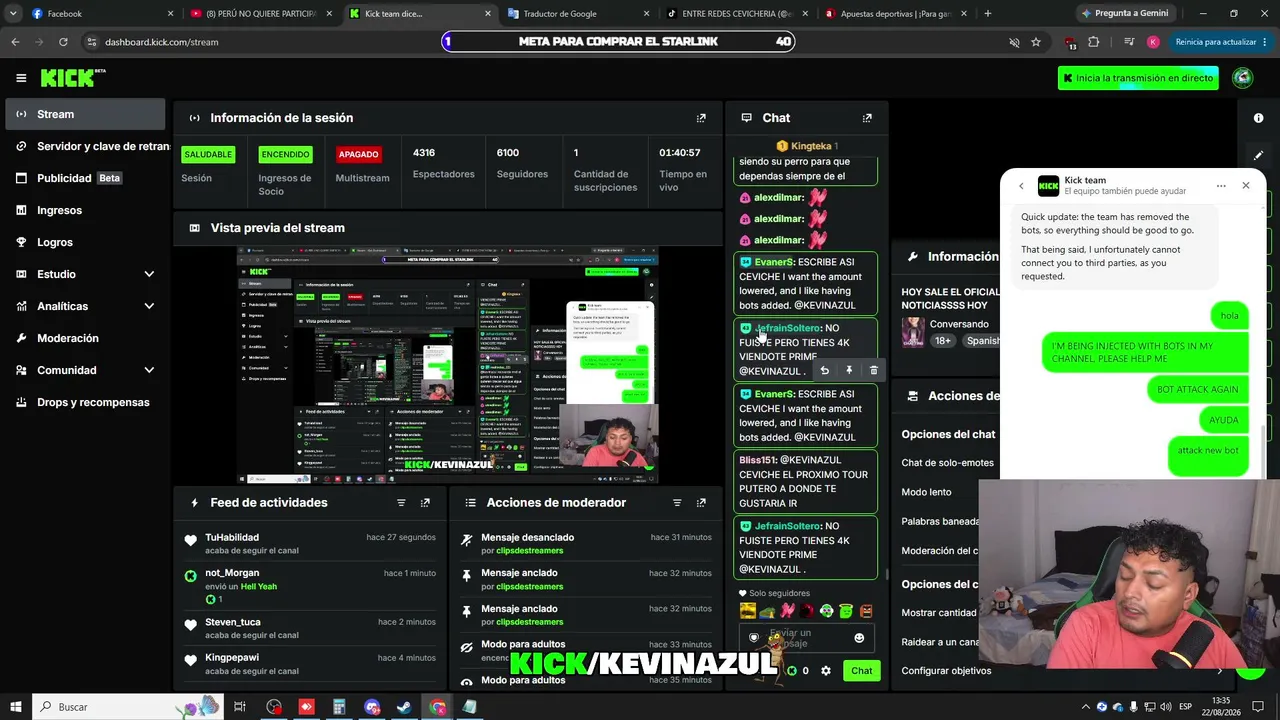
Task: Select the angry orange emote in the quick emote row
Action: coord(866,611)
